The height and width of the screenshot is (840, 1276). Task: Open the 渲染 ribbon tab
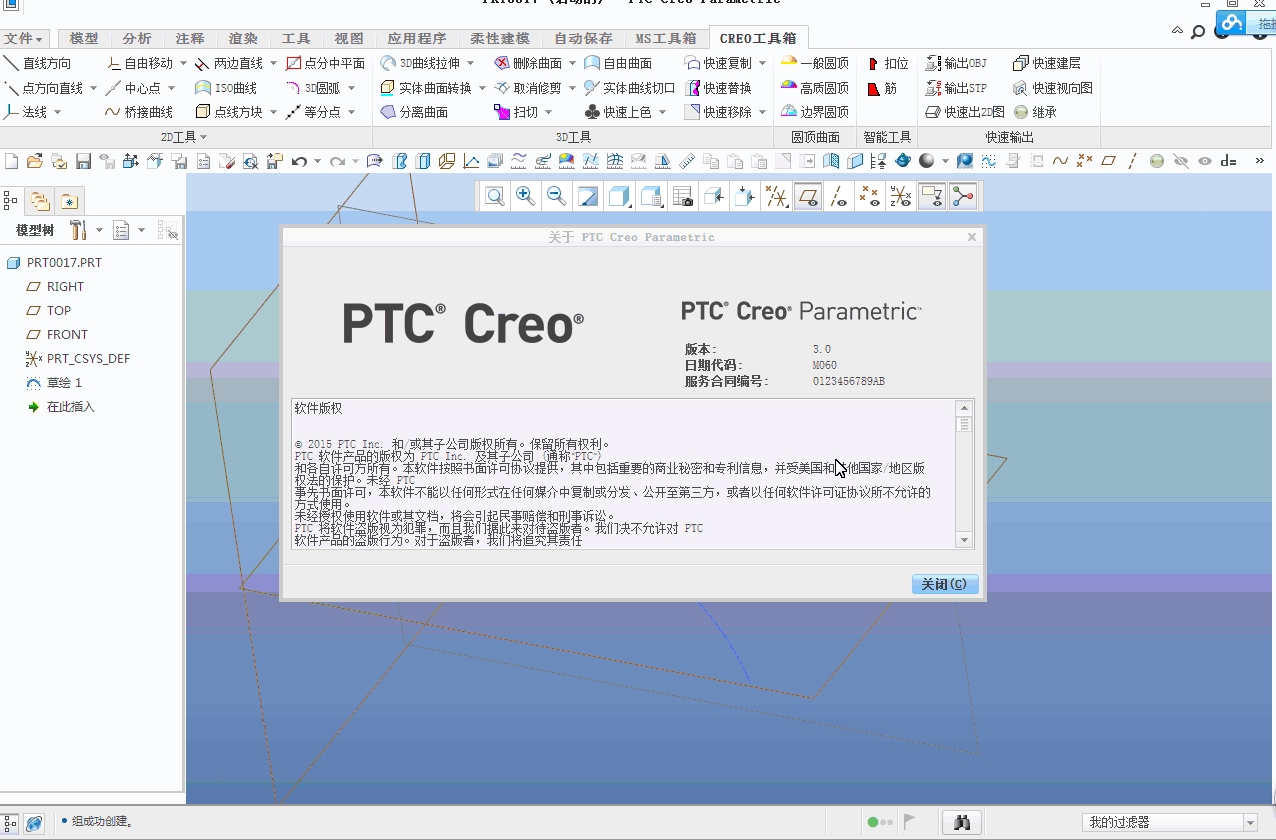243,39
